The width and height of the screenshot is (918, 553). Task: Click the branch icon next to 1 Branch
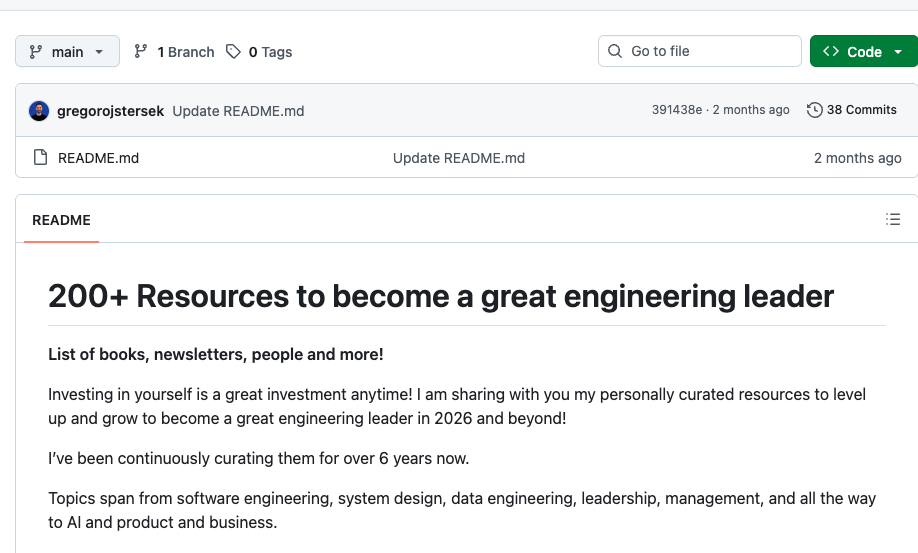[x=141, y=51]
